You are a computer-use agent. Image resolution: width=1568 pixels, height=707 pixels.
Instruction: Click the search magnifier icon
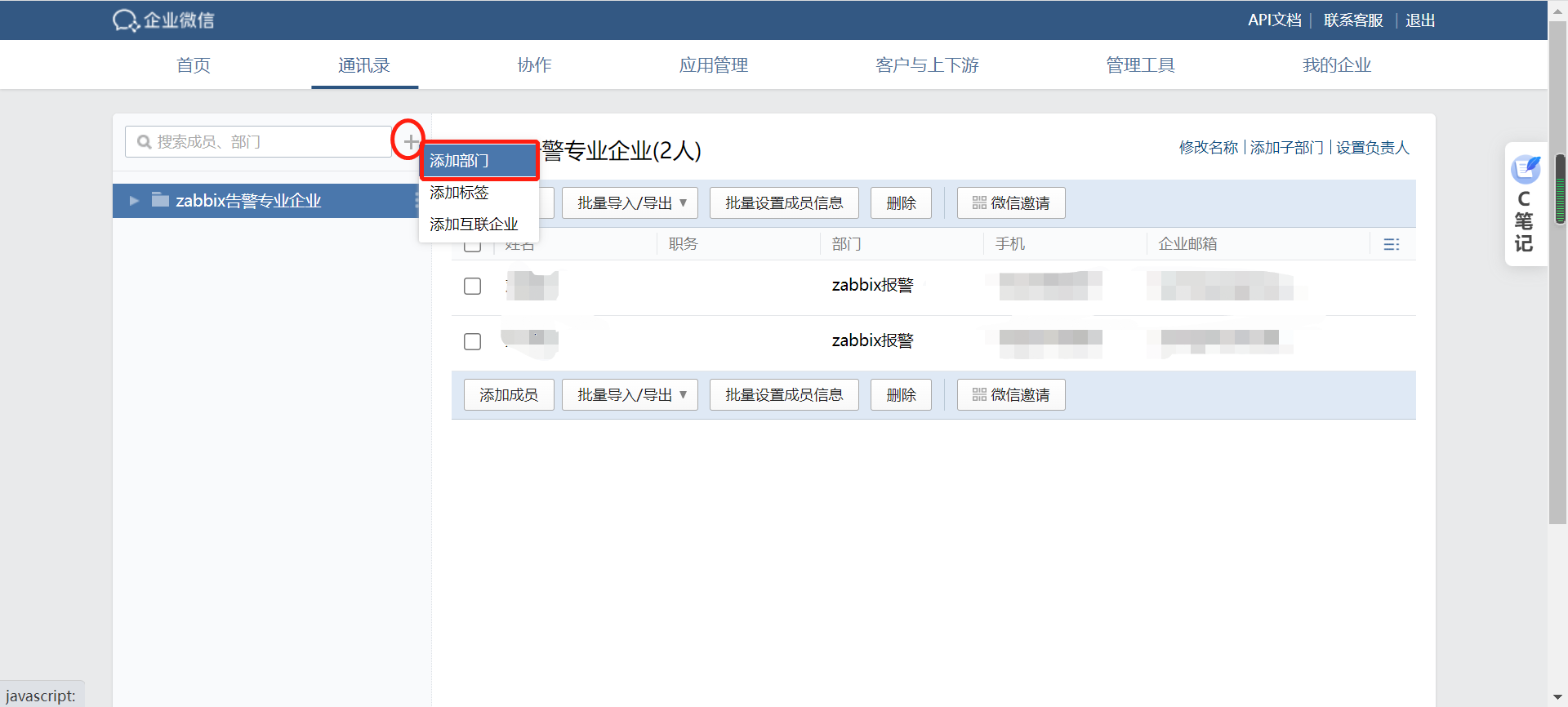coord(145,142)
